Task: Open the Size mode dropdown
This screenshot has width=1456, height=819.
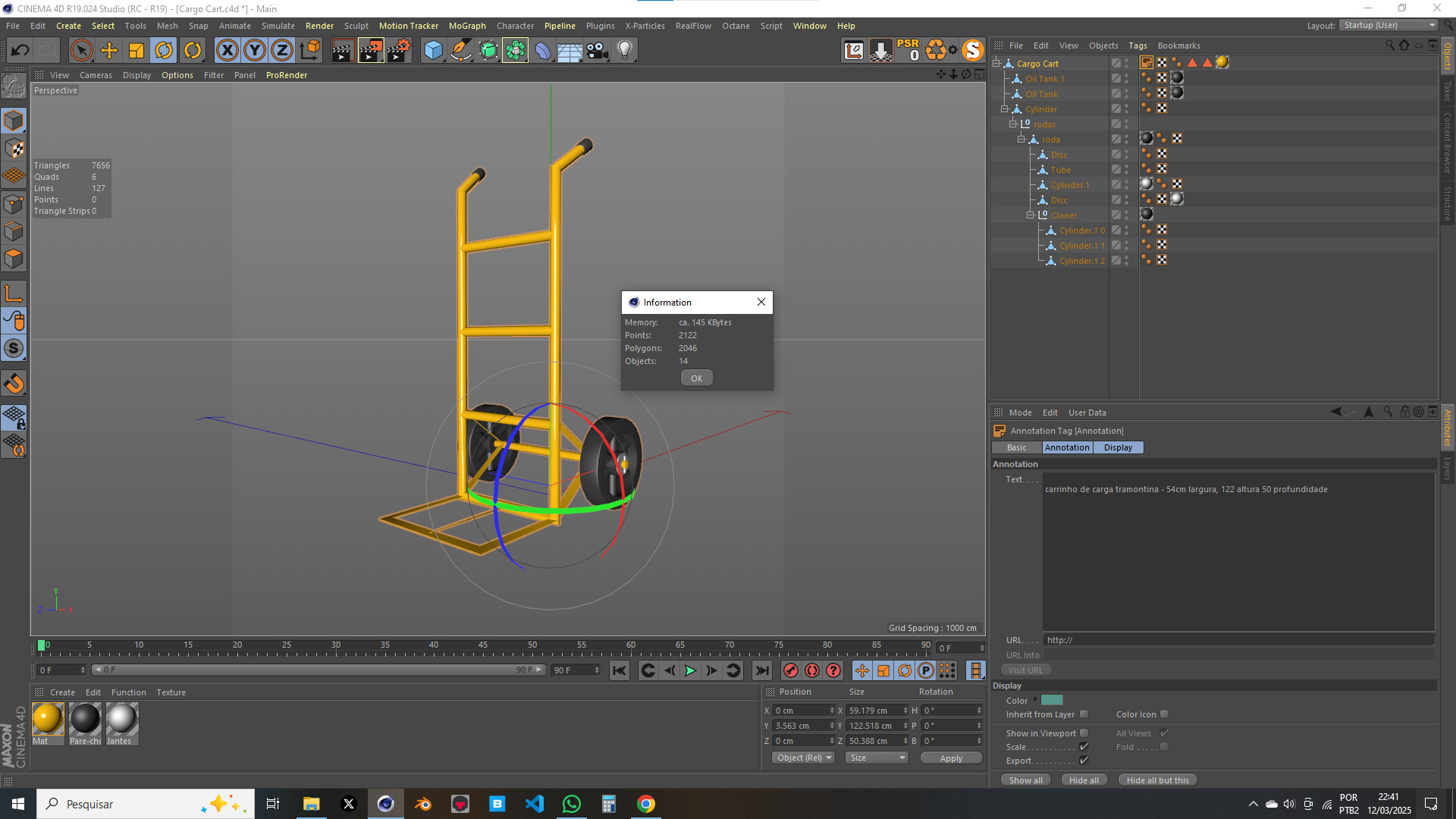Action: [877, 758]
